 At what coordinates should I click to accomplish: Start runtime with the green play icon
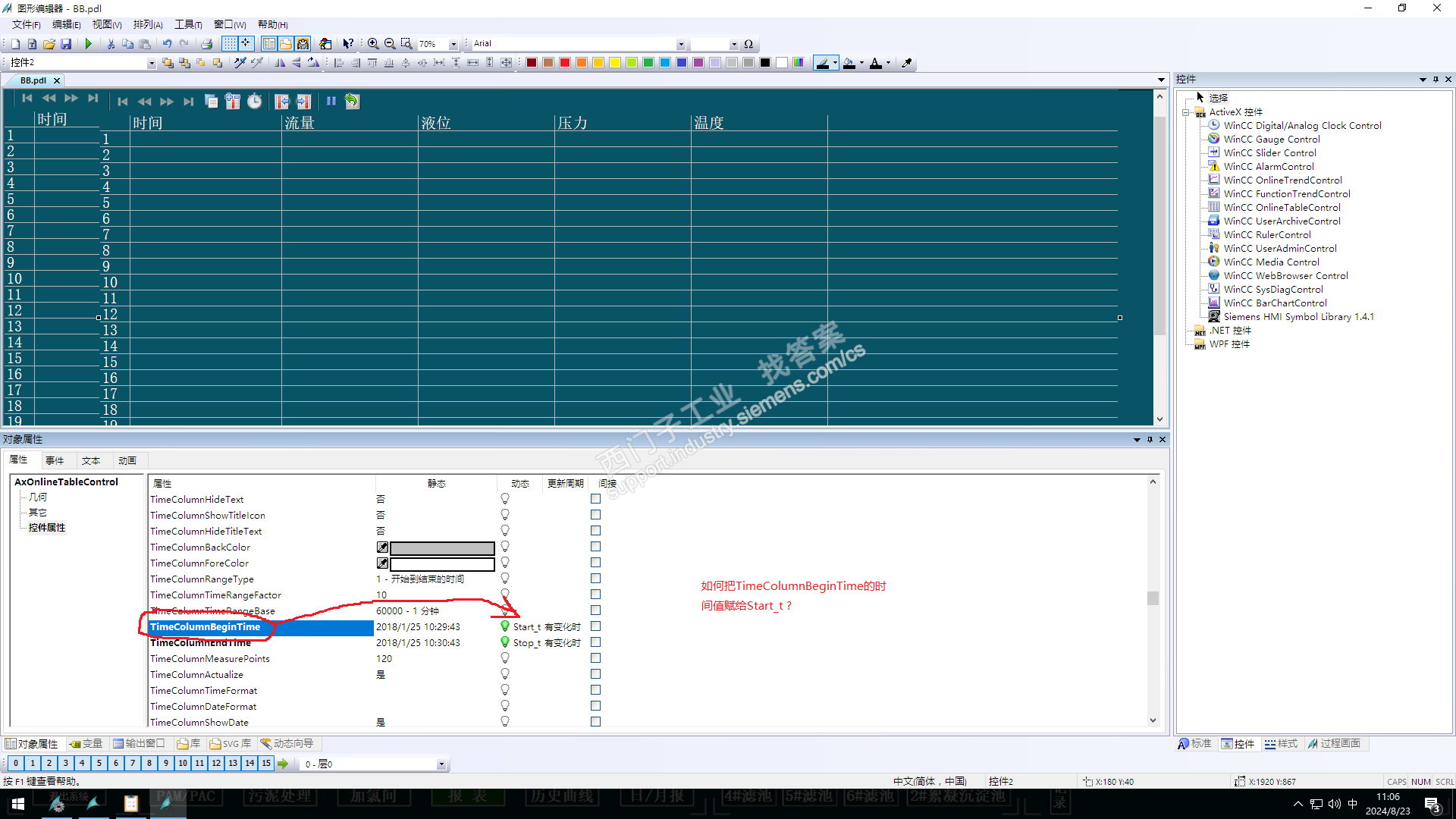click(x=89, y=44)
